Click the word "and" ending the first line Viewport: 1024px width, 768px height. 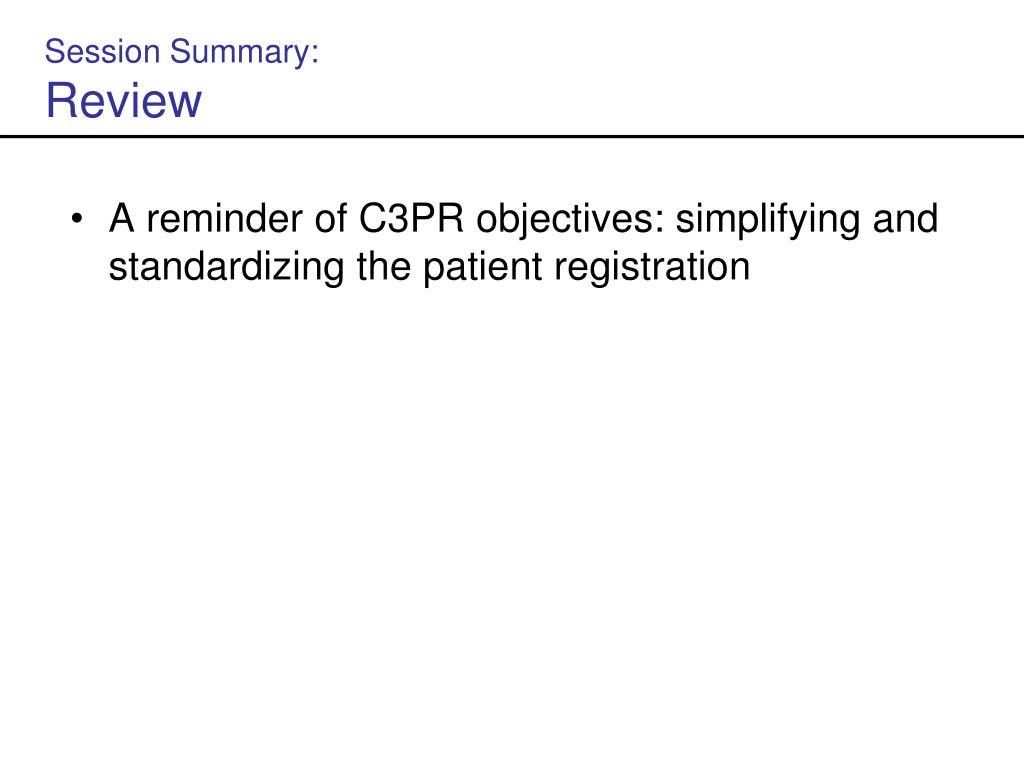[x=905, y=217]
